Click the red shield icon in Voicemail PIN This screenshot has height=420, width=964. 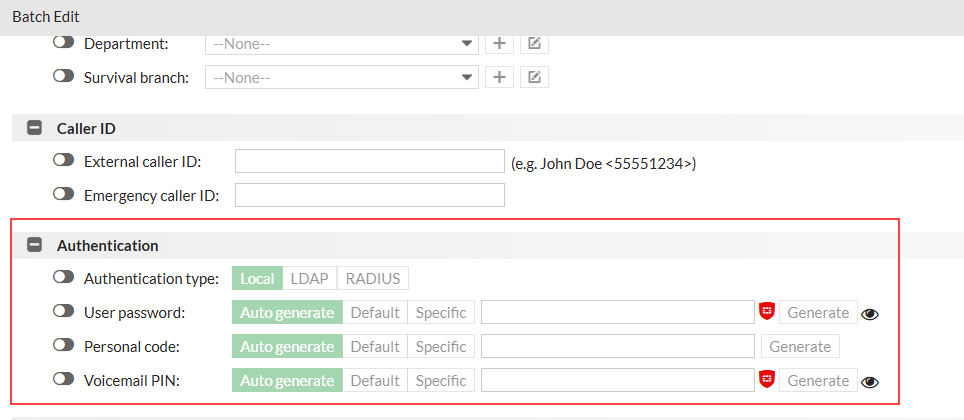[767, 380]
